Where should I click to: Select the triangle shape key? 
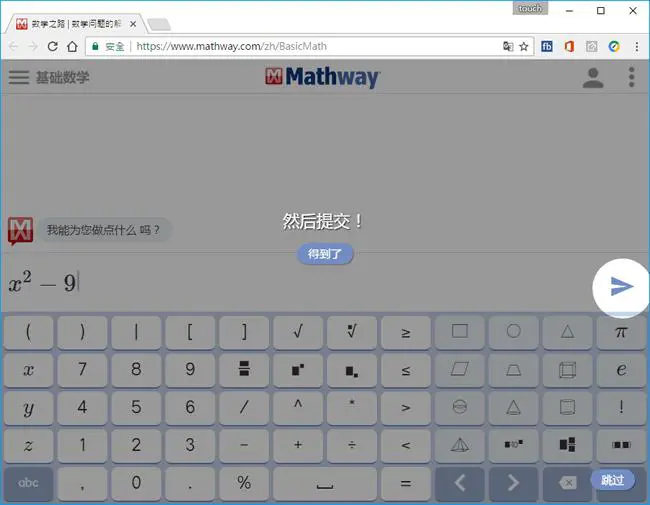pos(567,332)
